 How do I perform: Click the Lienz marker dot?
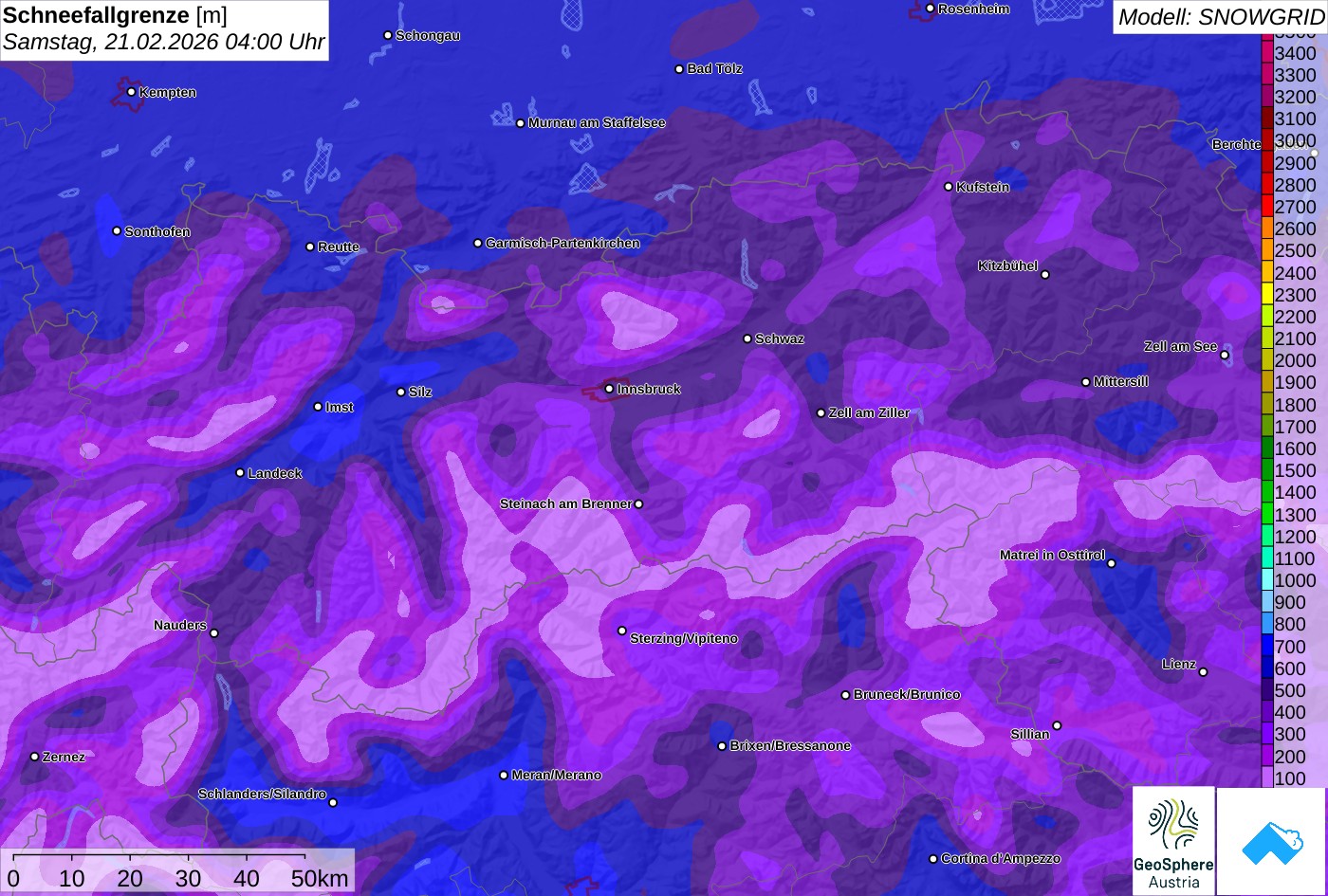click(1203, 672)
